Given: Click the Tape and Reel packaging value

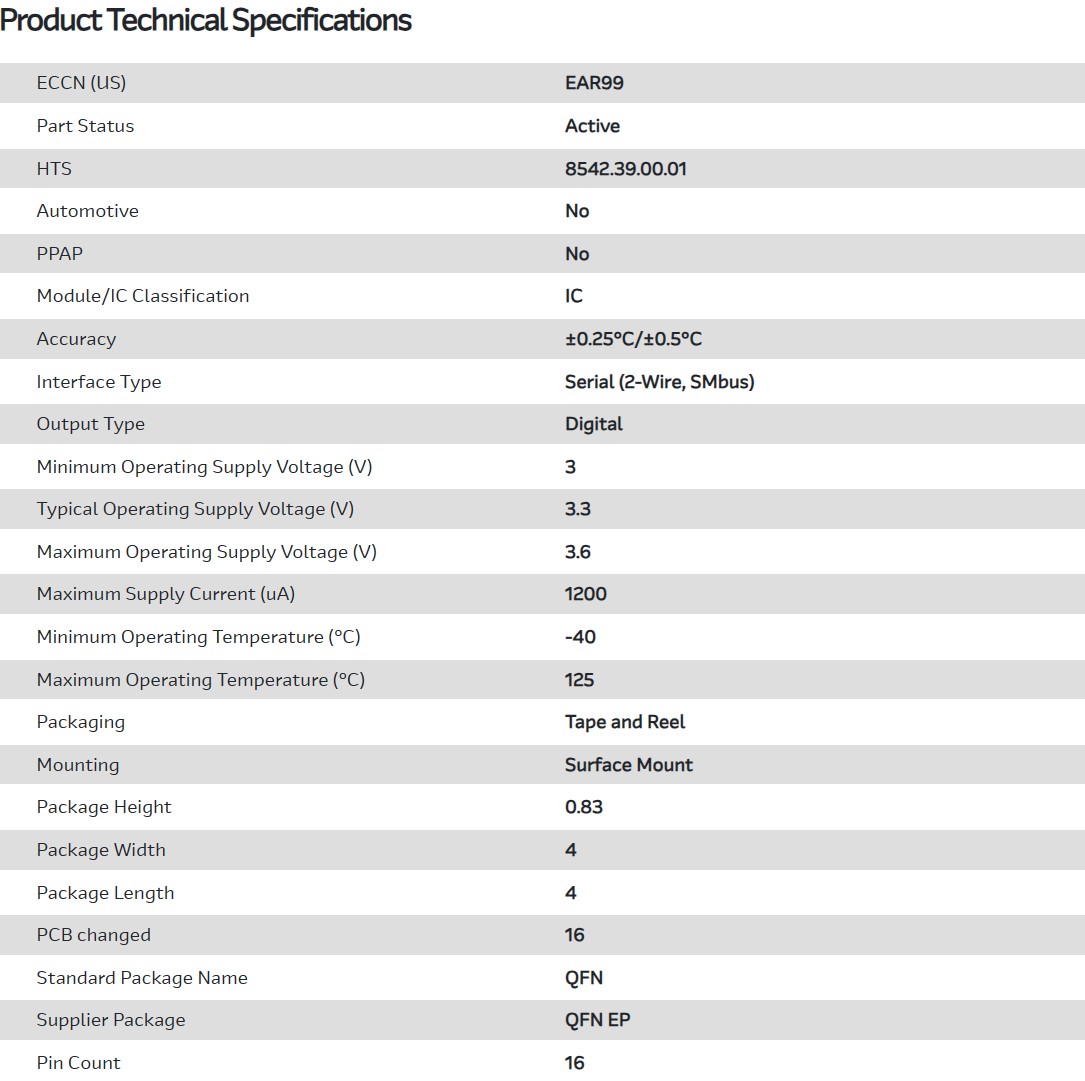Looking at the screenshot, I should coord(624,722).
